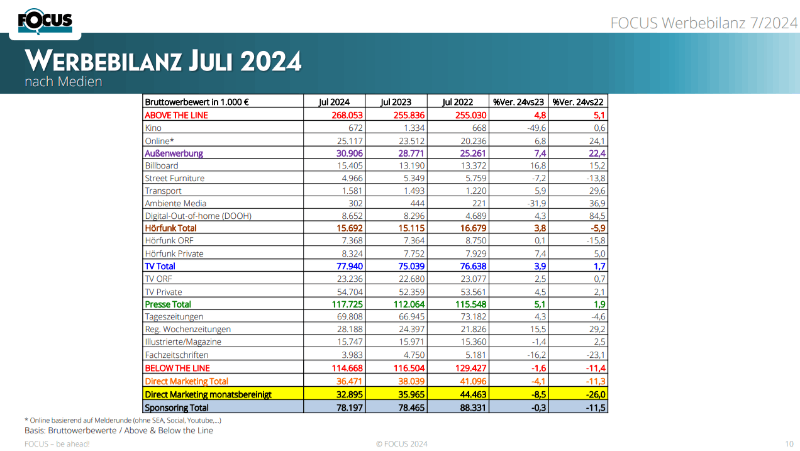Screen dimensions: 800x451
Task: Click the page number 10
Action: [789, 444]
